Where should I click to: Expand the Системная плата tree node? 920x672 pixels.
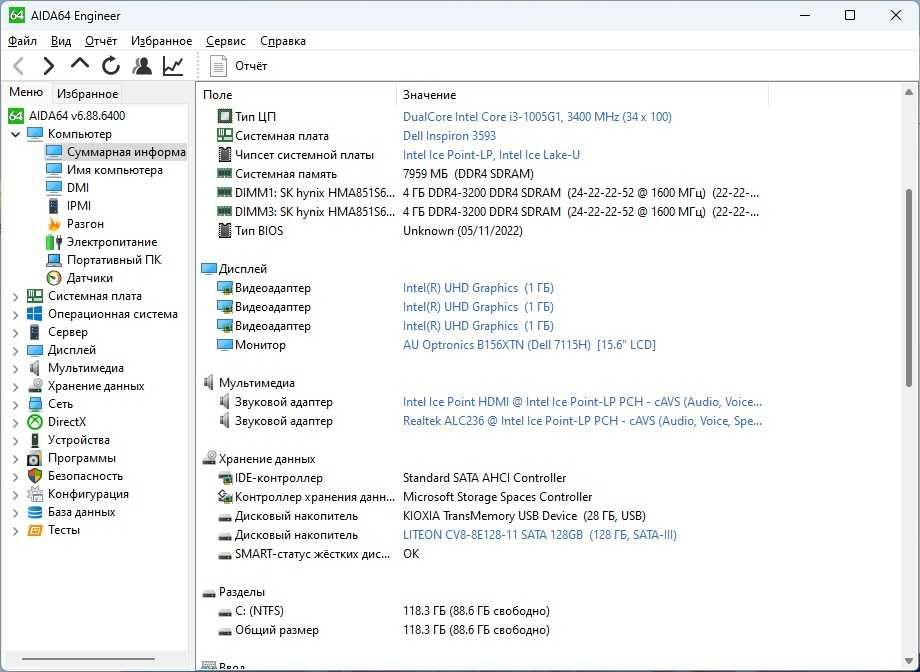(x=16, y=296)
